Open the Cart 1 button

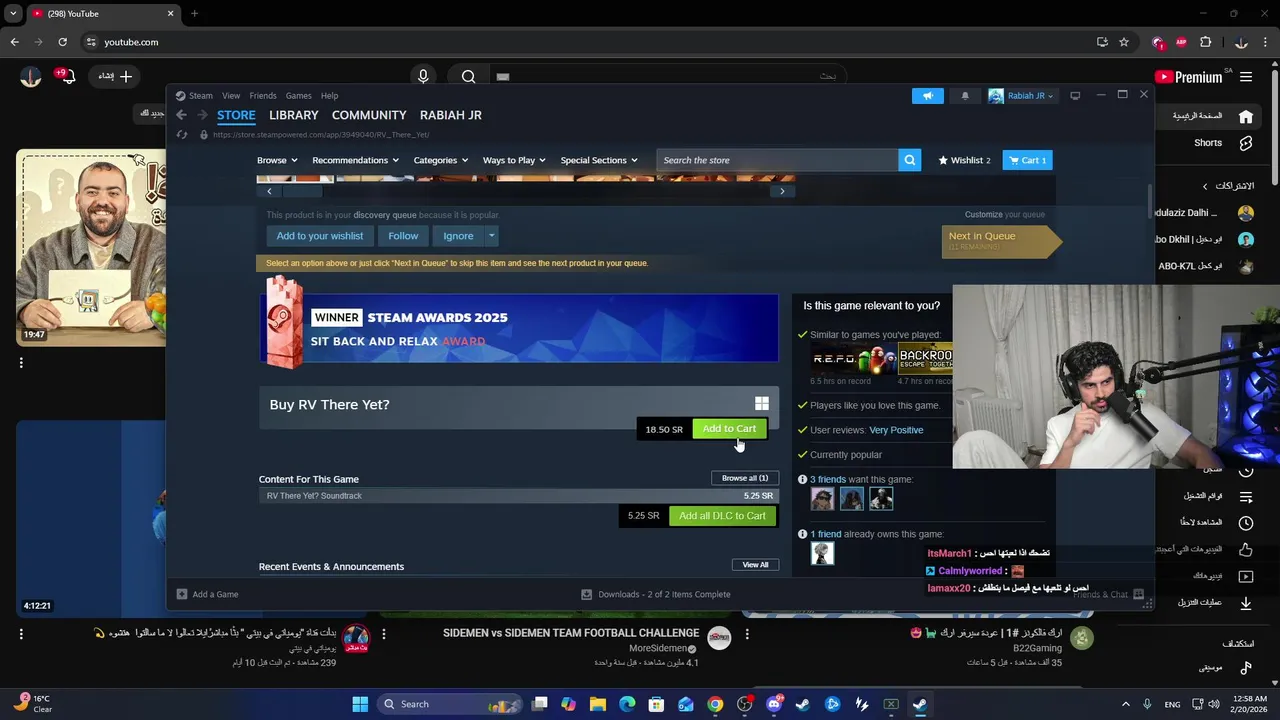(1027, 160)
